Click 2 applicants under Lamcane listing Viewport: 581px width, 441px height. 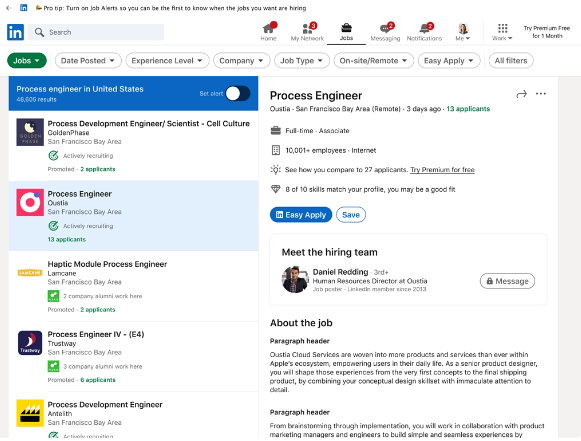[x=98, y=309]
